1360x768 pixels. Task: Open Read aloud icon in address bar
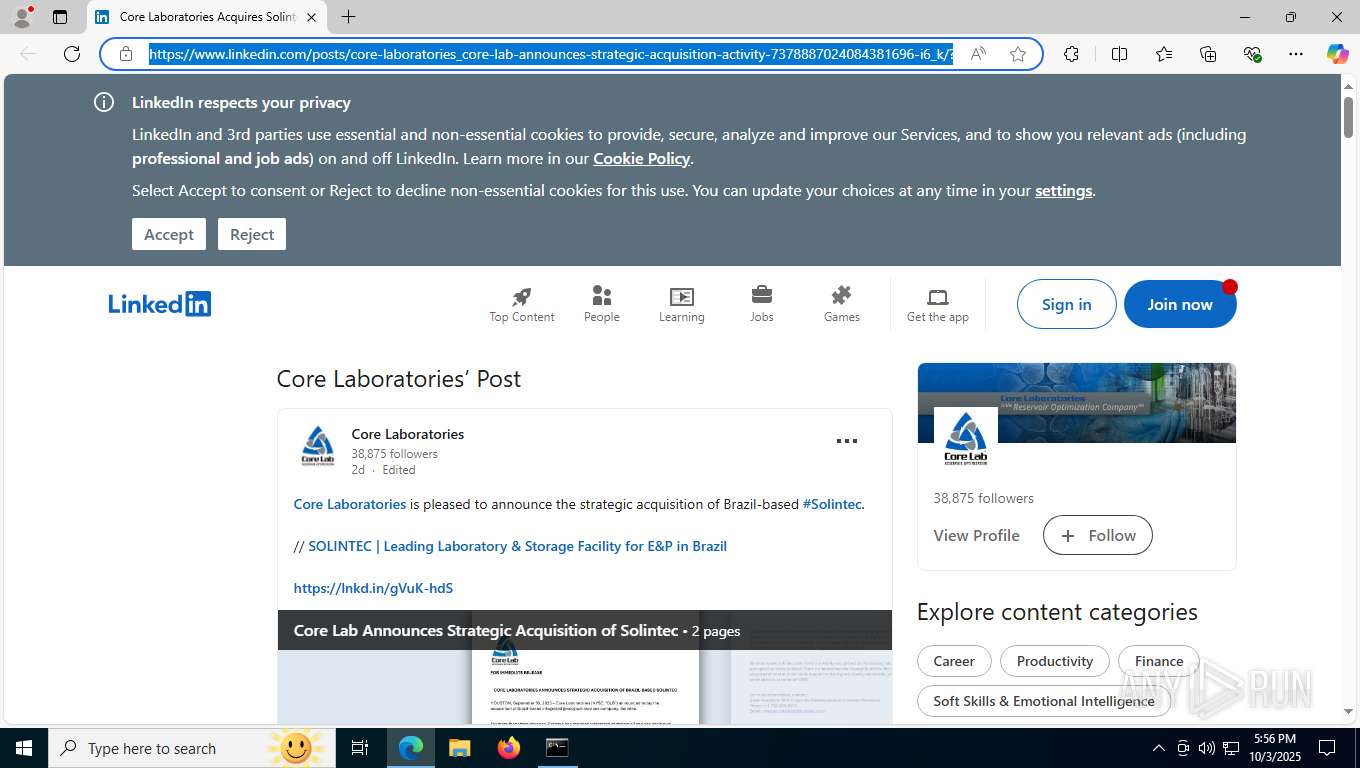coord(978,54)
